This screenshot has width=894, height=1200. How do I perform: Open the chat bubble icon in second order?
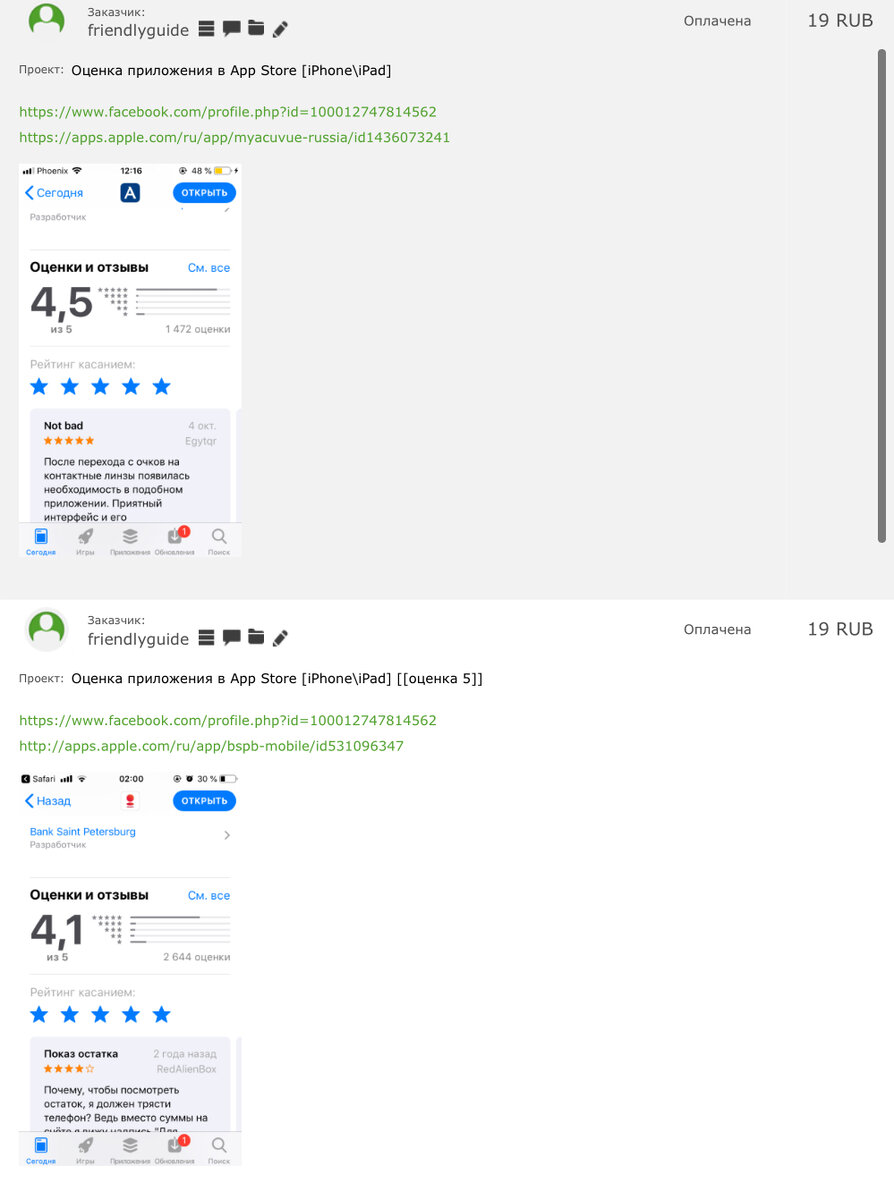231,637
